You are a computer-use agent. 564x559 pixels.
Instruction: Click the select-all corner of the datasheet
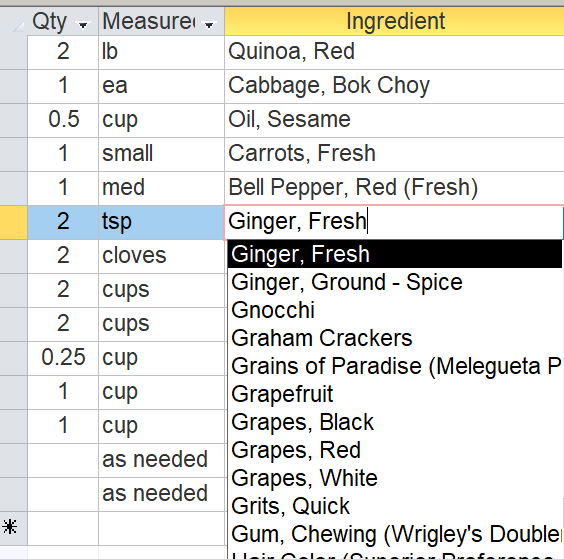point(14,22)
